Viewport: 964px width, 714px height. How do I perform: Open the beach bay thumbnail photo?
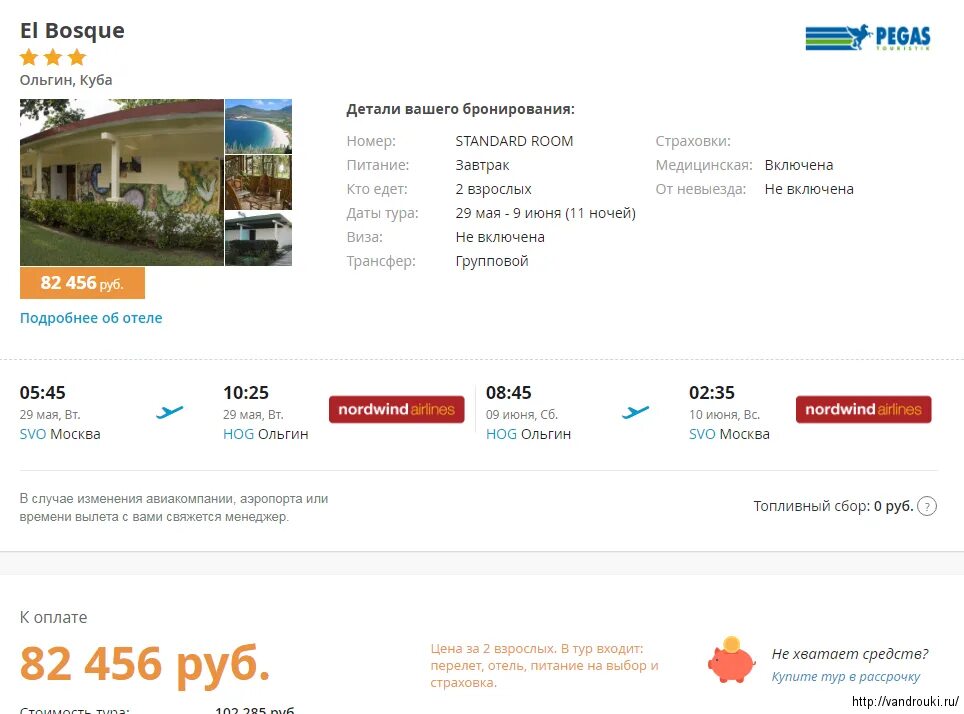coord(258,126)
